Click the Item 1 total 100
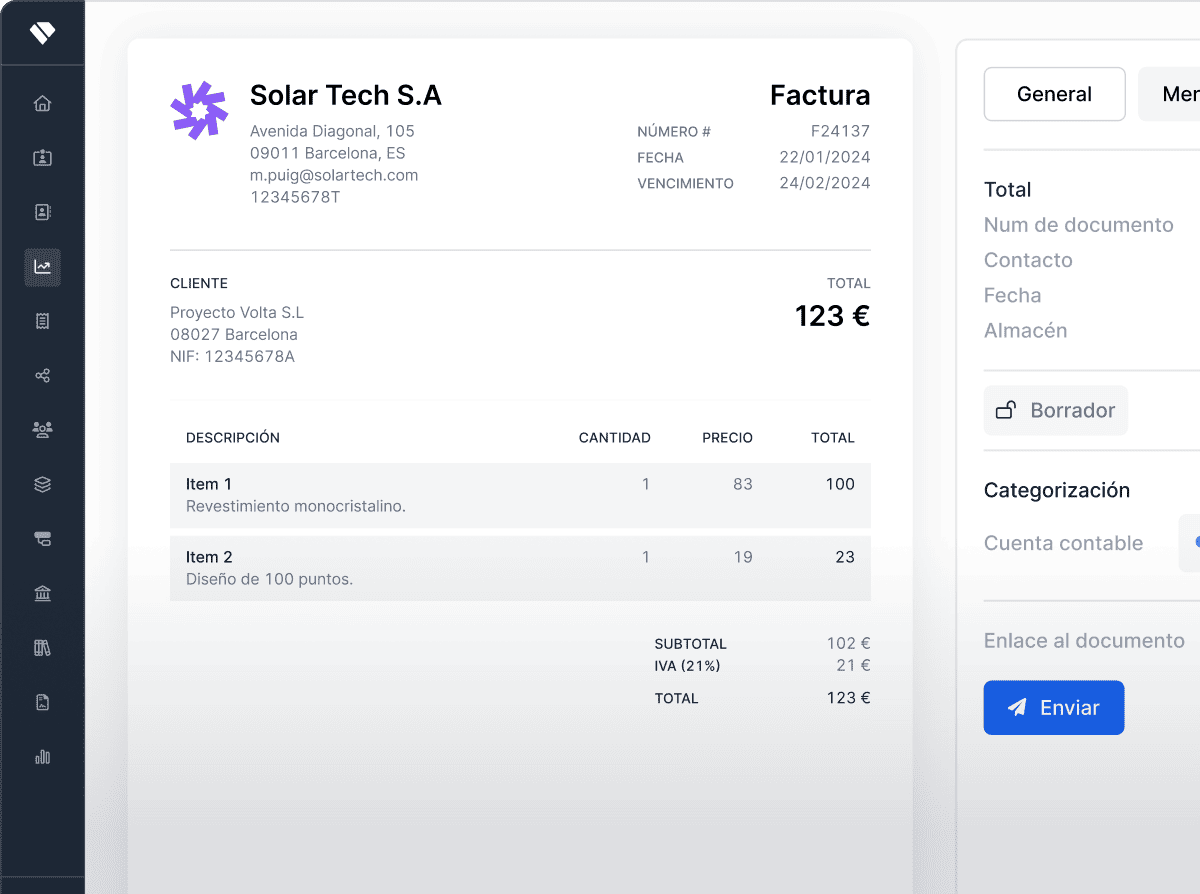Image resolution: width=1200 pixels, height=894 pixels. [840, 484]
